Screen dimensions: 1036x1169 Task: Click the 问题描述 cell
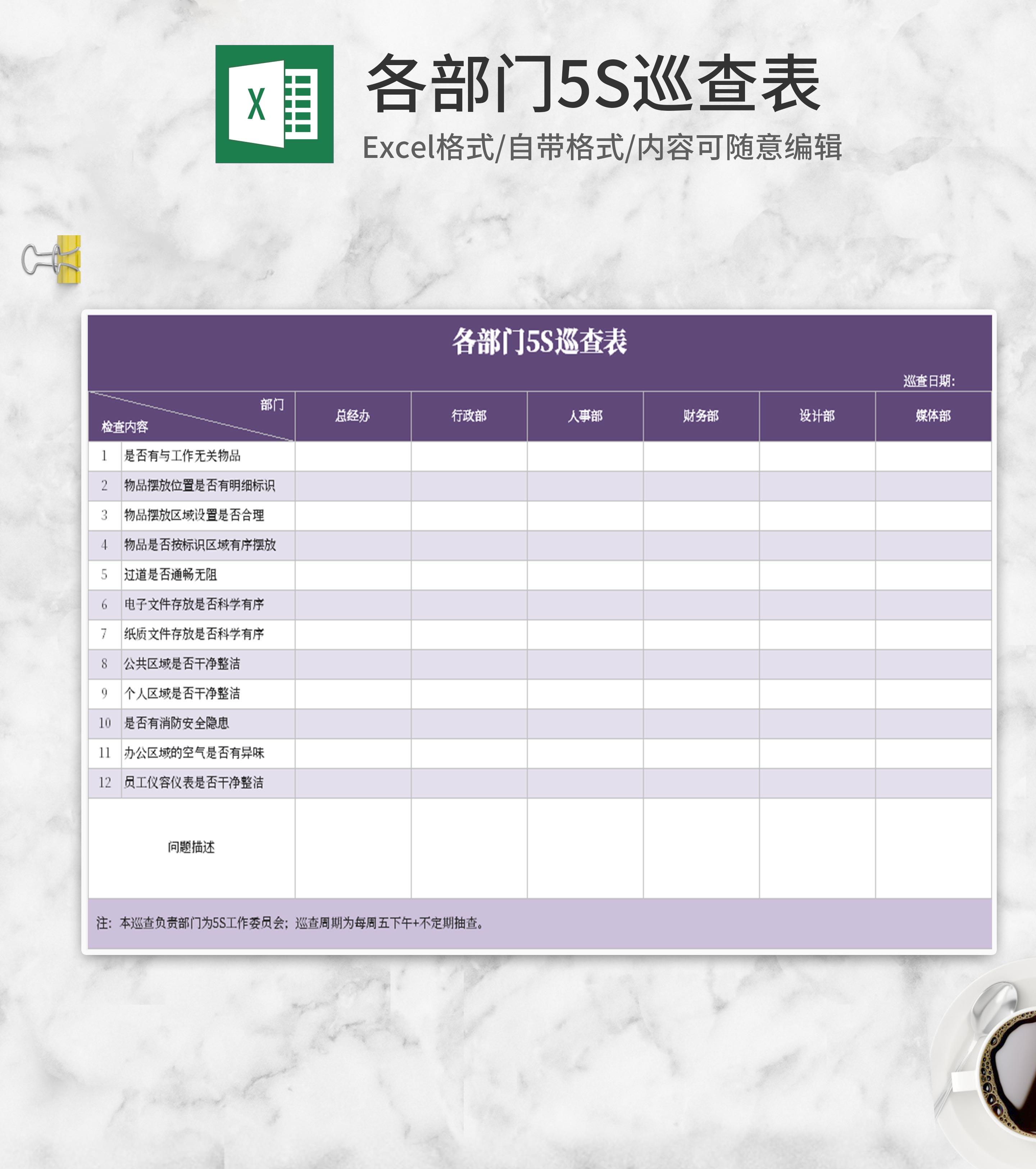(191, 847)
